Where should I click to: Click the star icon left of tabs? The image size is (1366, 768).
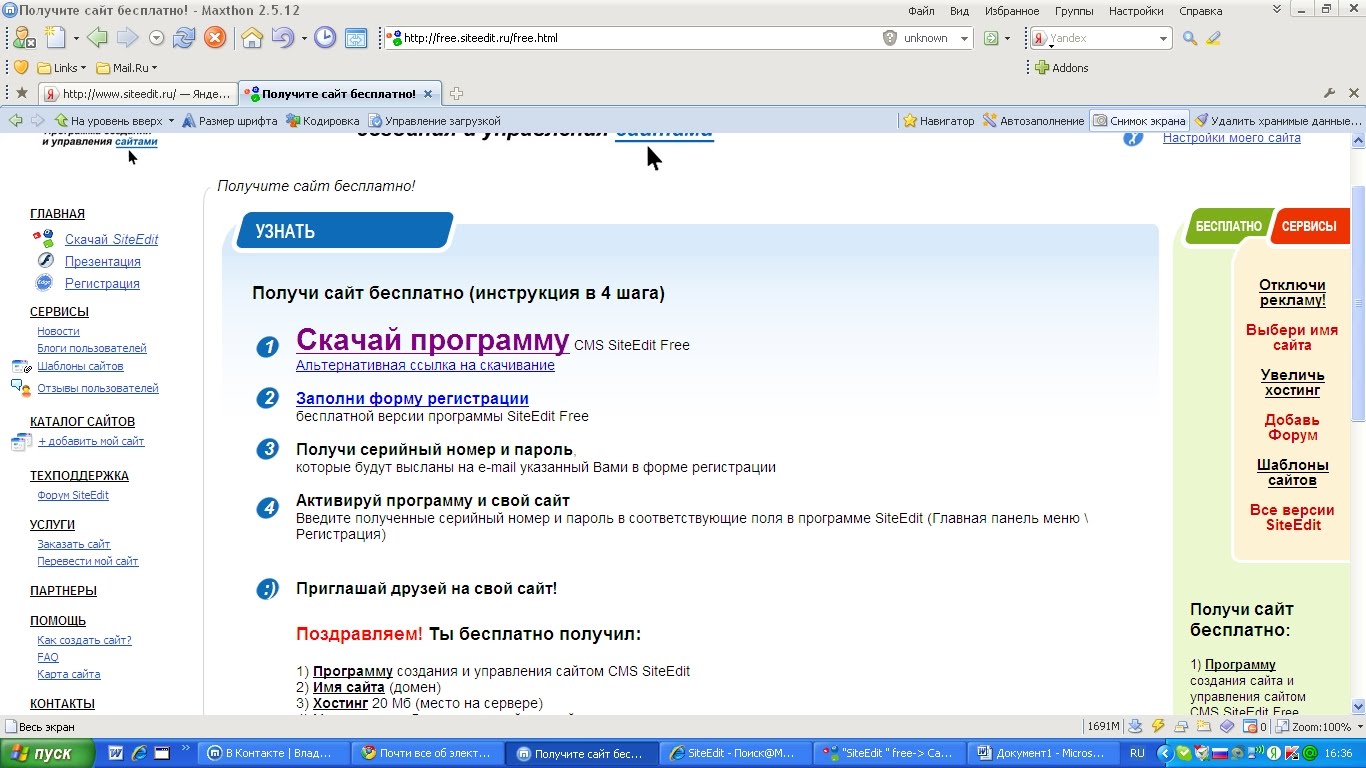(x=22, y=93)
